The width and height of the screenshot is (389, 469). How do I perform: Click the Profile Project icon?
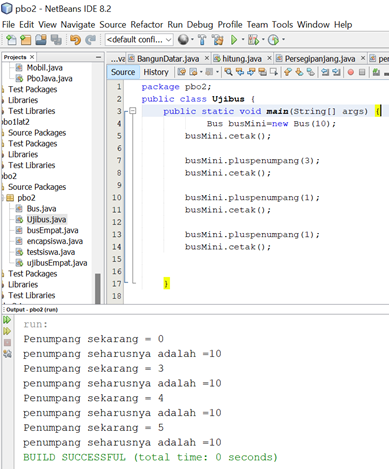point(273,40)
